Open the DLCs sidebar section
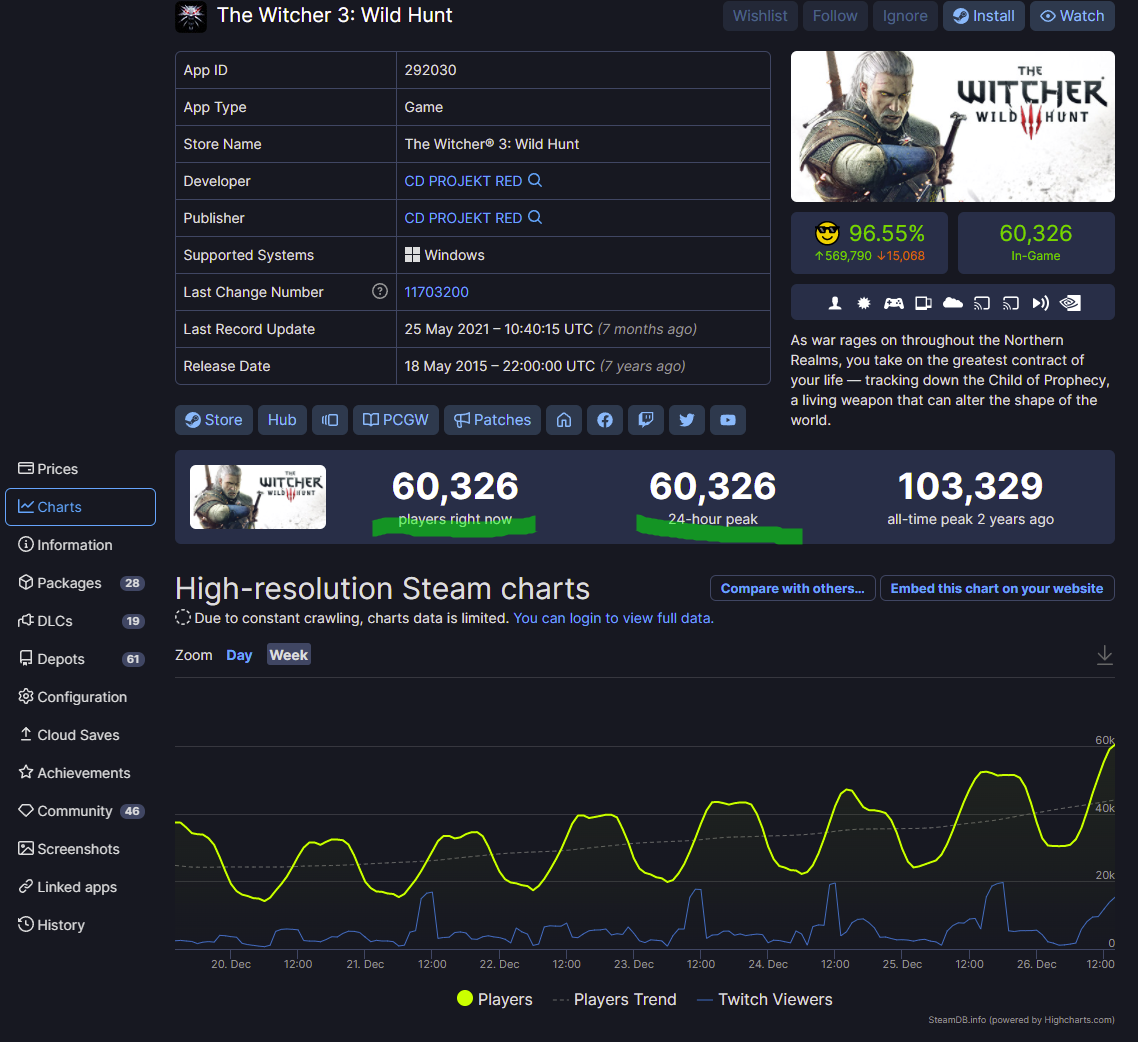Image resolution: width=1138 pixels, height=1042 pixels. click(81, 621)
